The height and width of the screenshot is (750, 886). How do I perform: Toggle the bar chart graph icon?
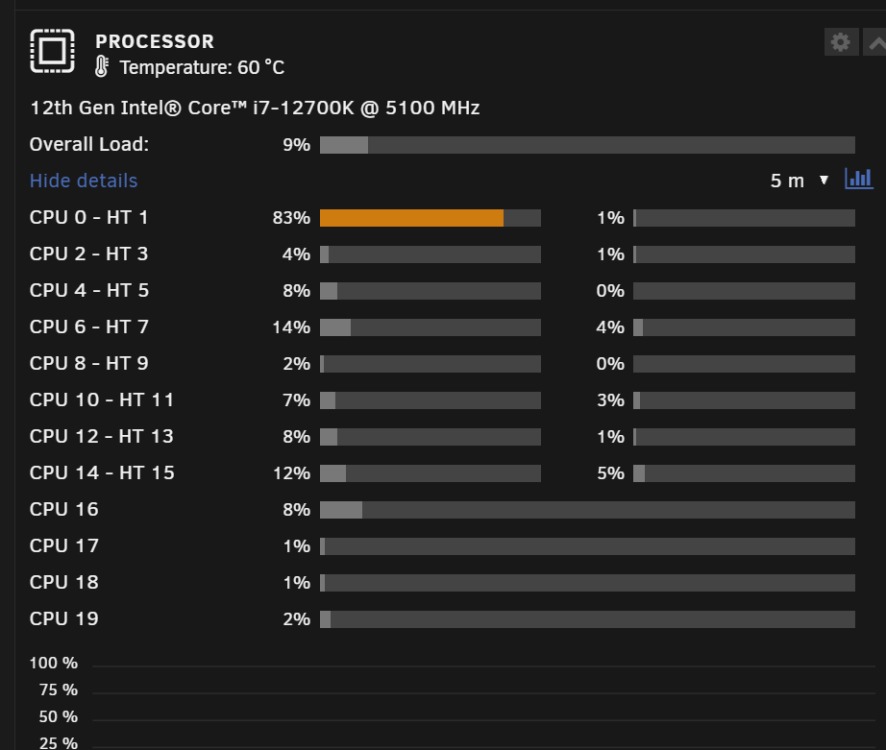(x=859, y=179)
